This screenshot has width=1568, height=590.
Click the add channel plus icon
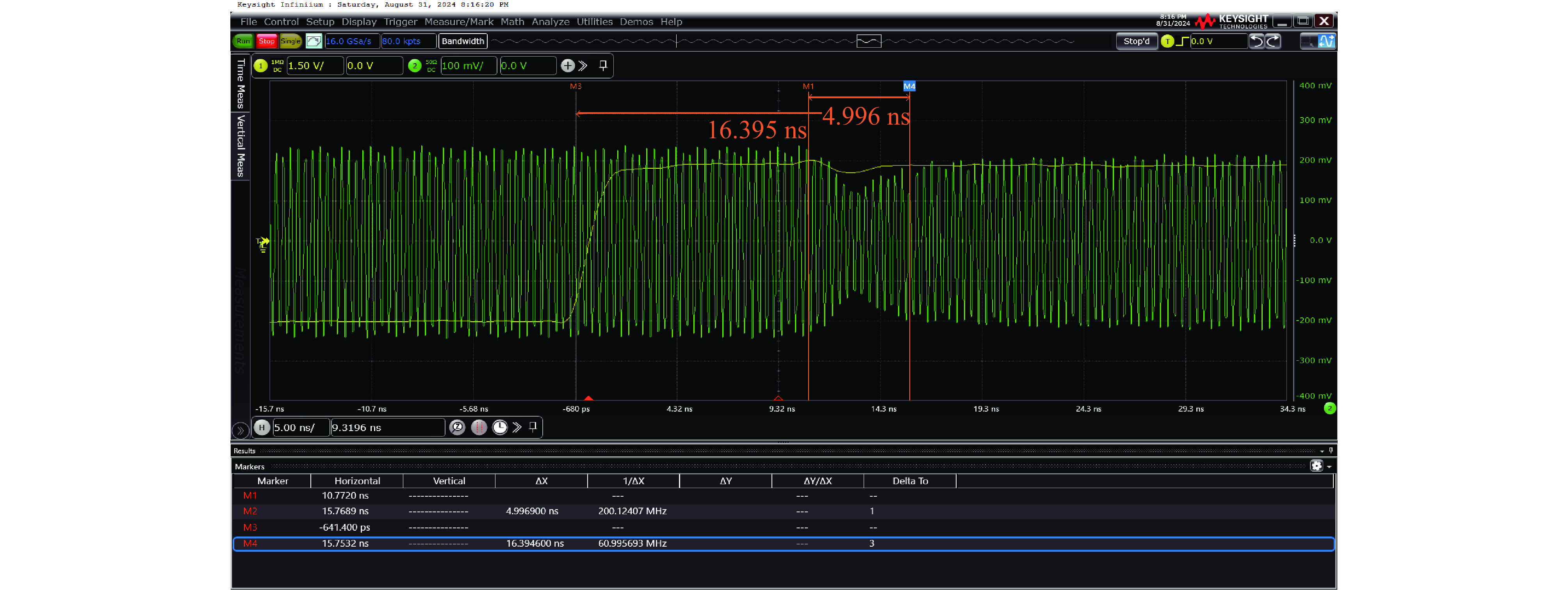[x=567, y=66]
